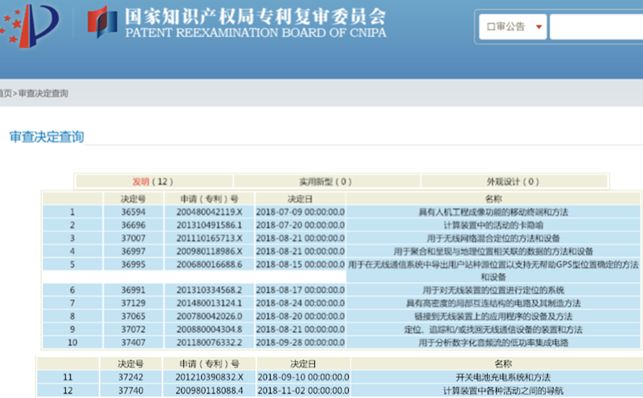Click decision number 37740
The image size is (643, 398).
(131, 391)
